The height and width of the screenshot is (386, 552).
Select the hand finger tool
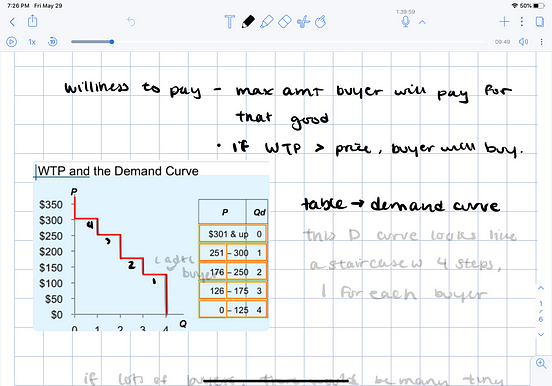320,21
